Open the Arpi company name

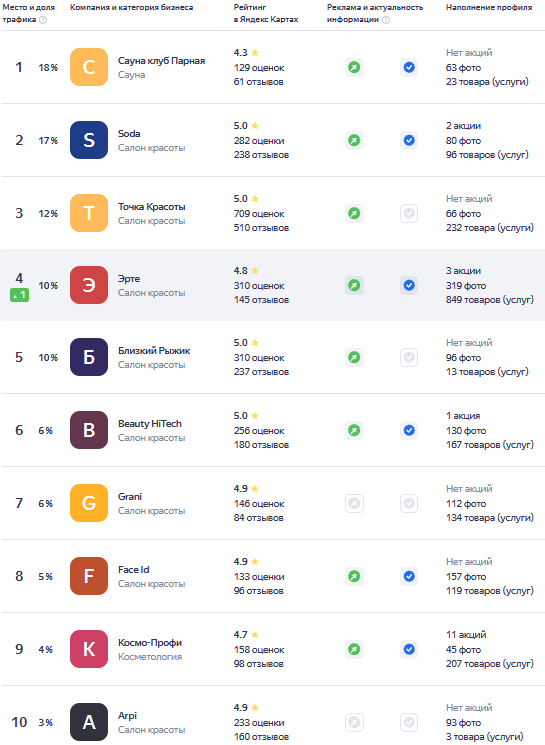click(127, 716)
